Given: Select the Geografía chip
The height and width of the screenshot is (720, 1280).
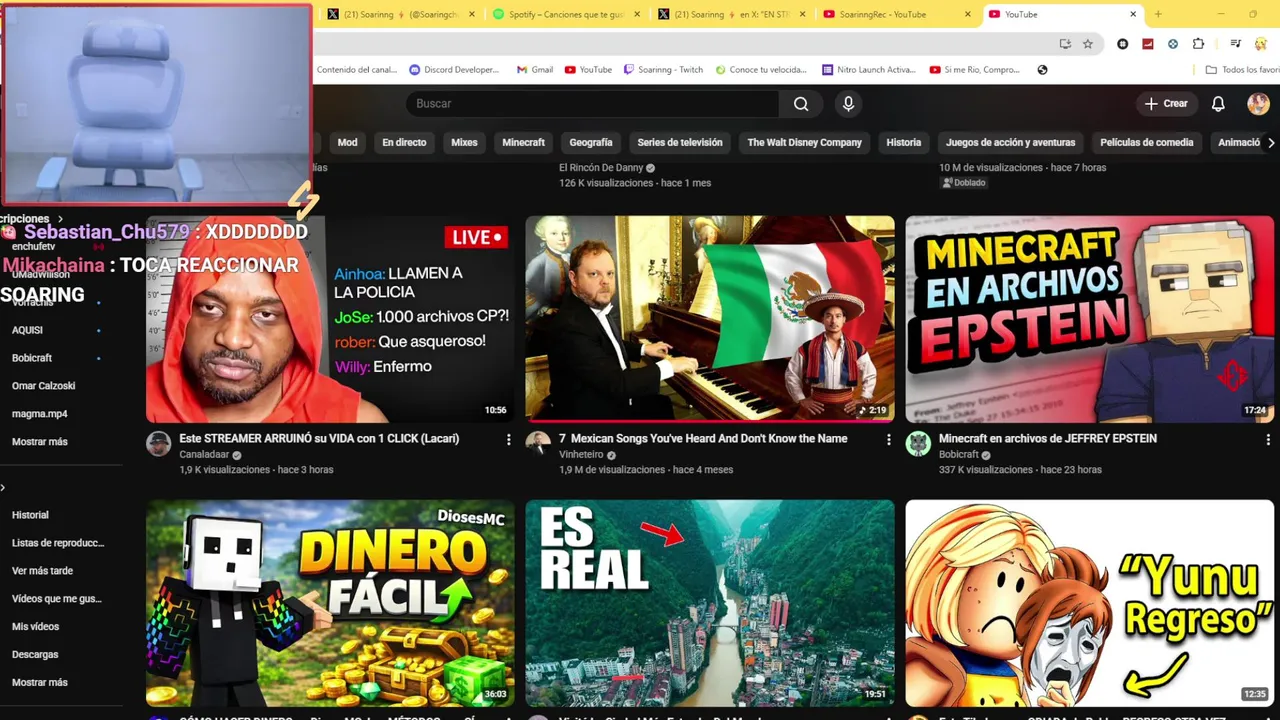Looking at the screenshot, I should 591,143.
